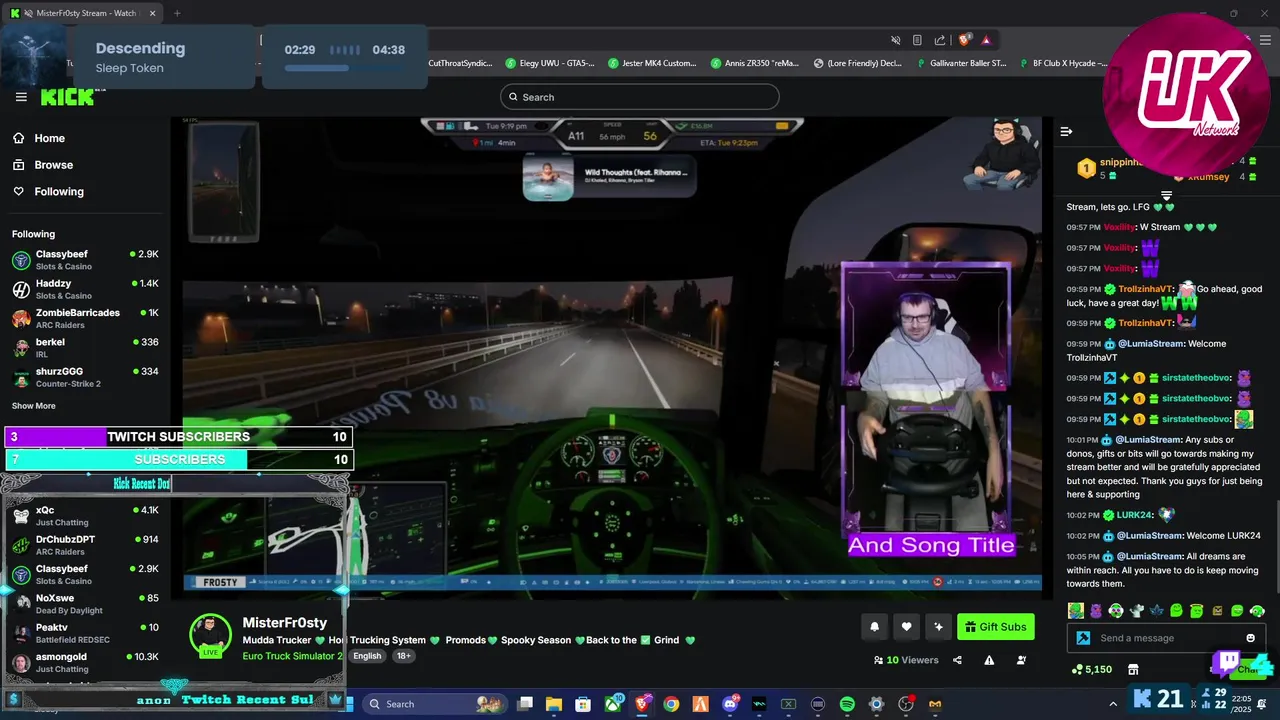
Task: Click LURK24 username in chat
Action: 1133,515
